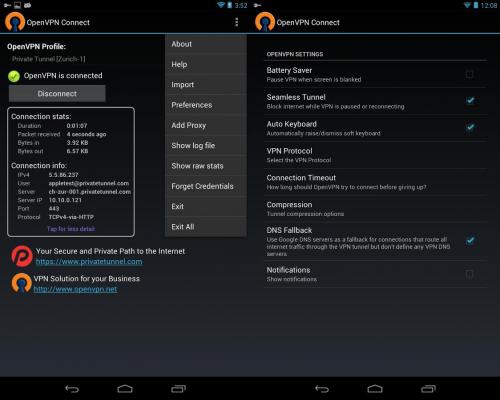Tap the Back navigation button on right screen

click(322, 389)
